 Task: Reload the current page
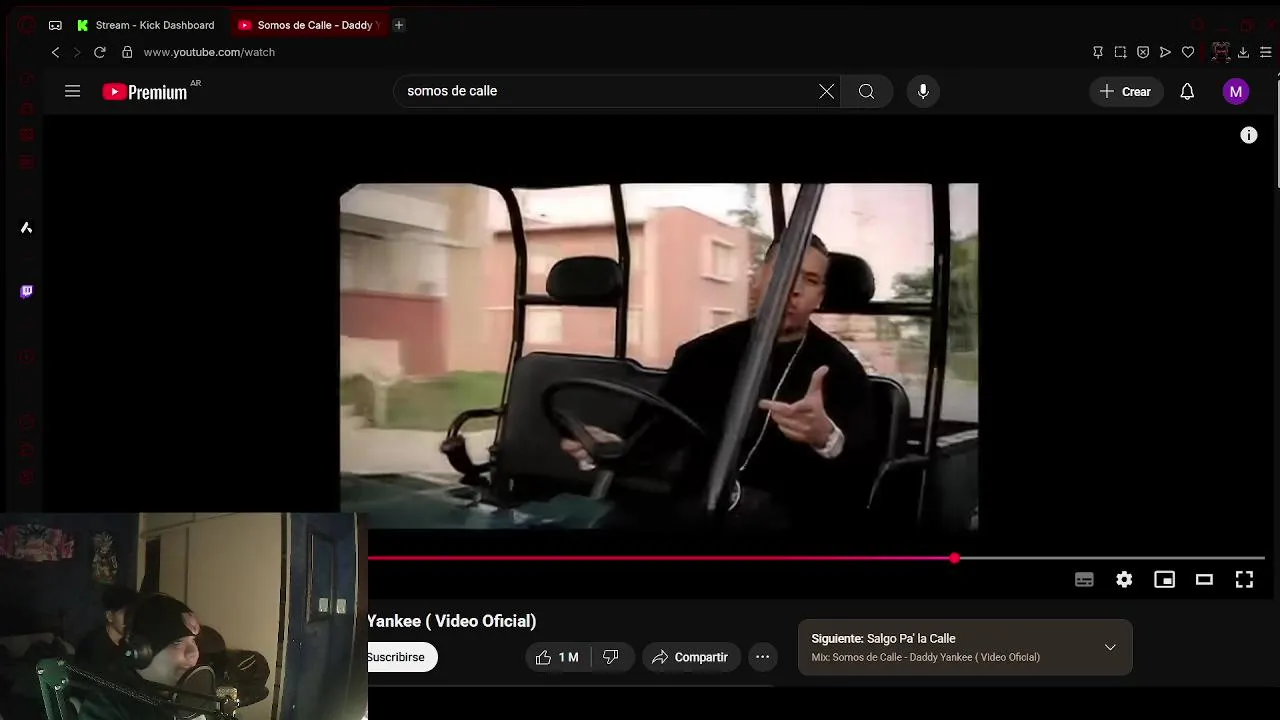100,52
